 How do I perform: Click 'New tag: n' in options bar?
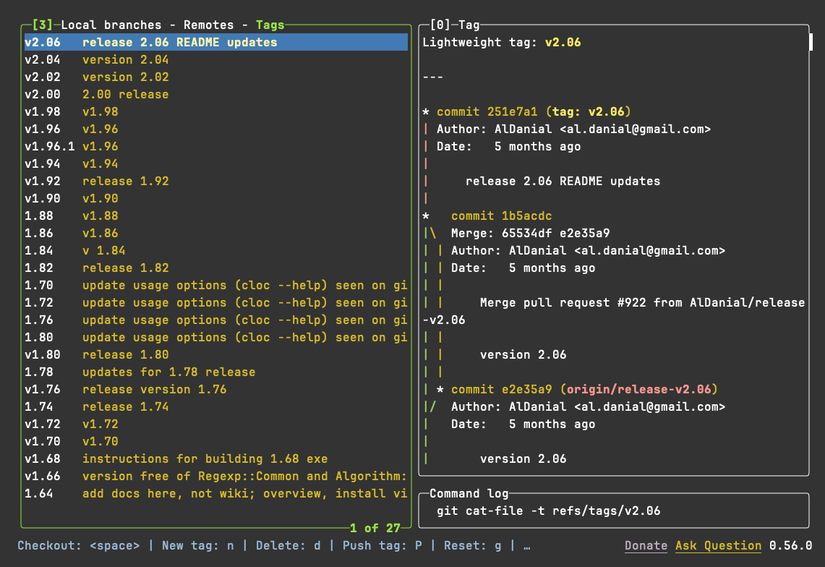198,546
